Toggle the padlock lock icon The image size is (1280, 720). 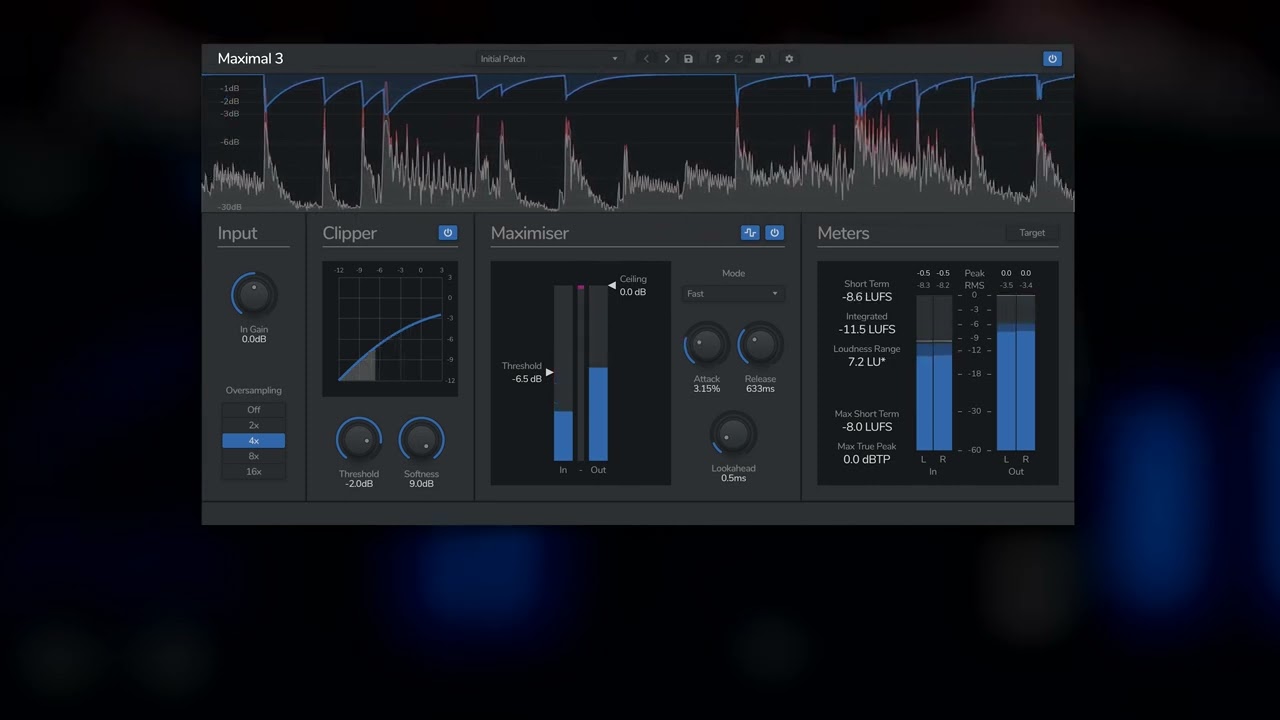(x=760, y=59)
